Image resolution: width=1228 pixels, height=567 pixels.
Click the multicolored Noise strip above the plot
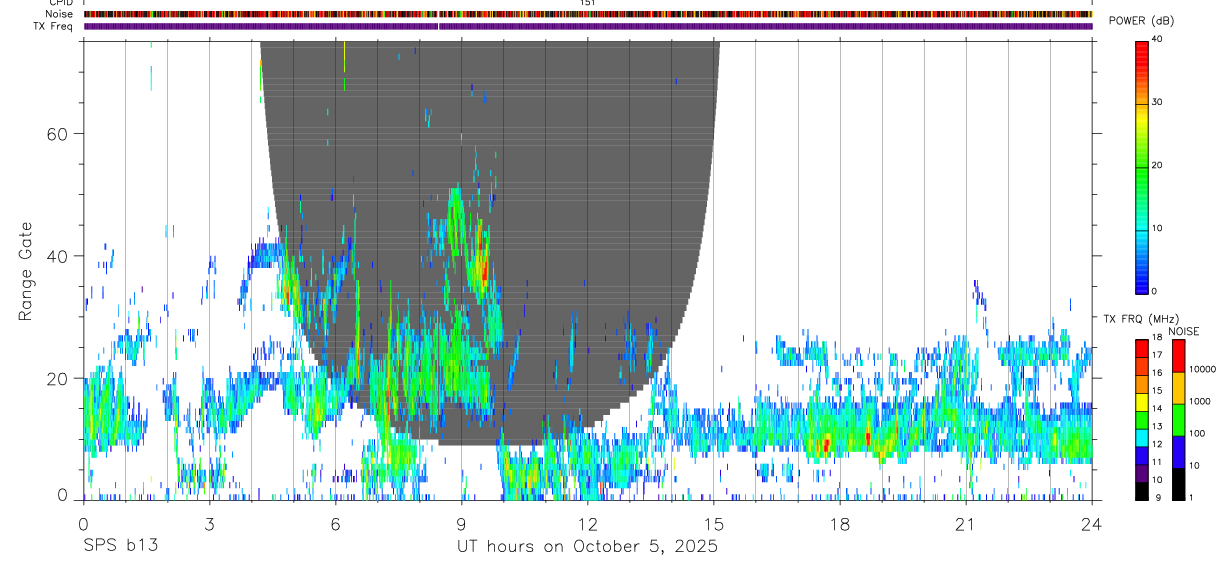(588, 14)
